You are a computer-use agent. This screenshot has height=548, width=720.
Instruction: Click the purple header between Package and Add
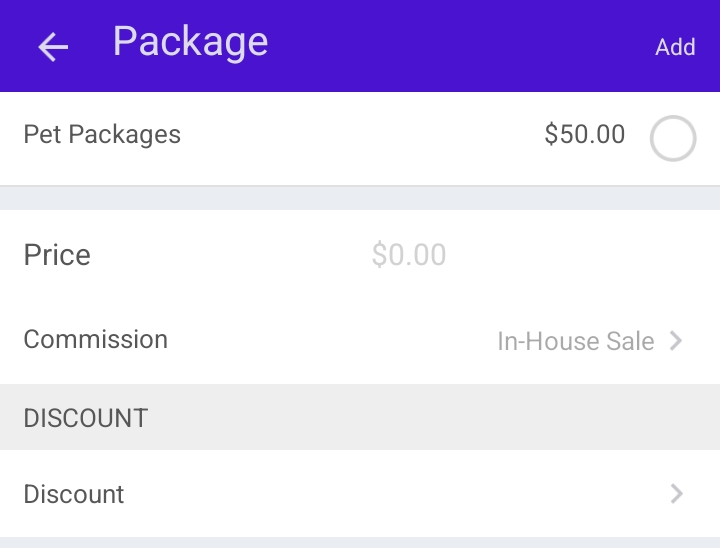(460, 46)
